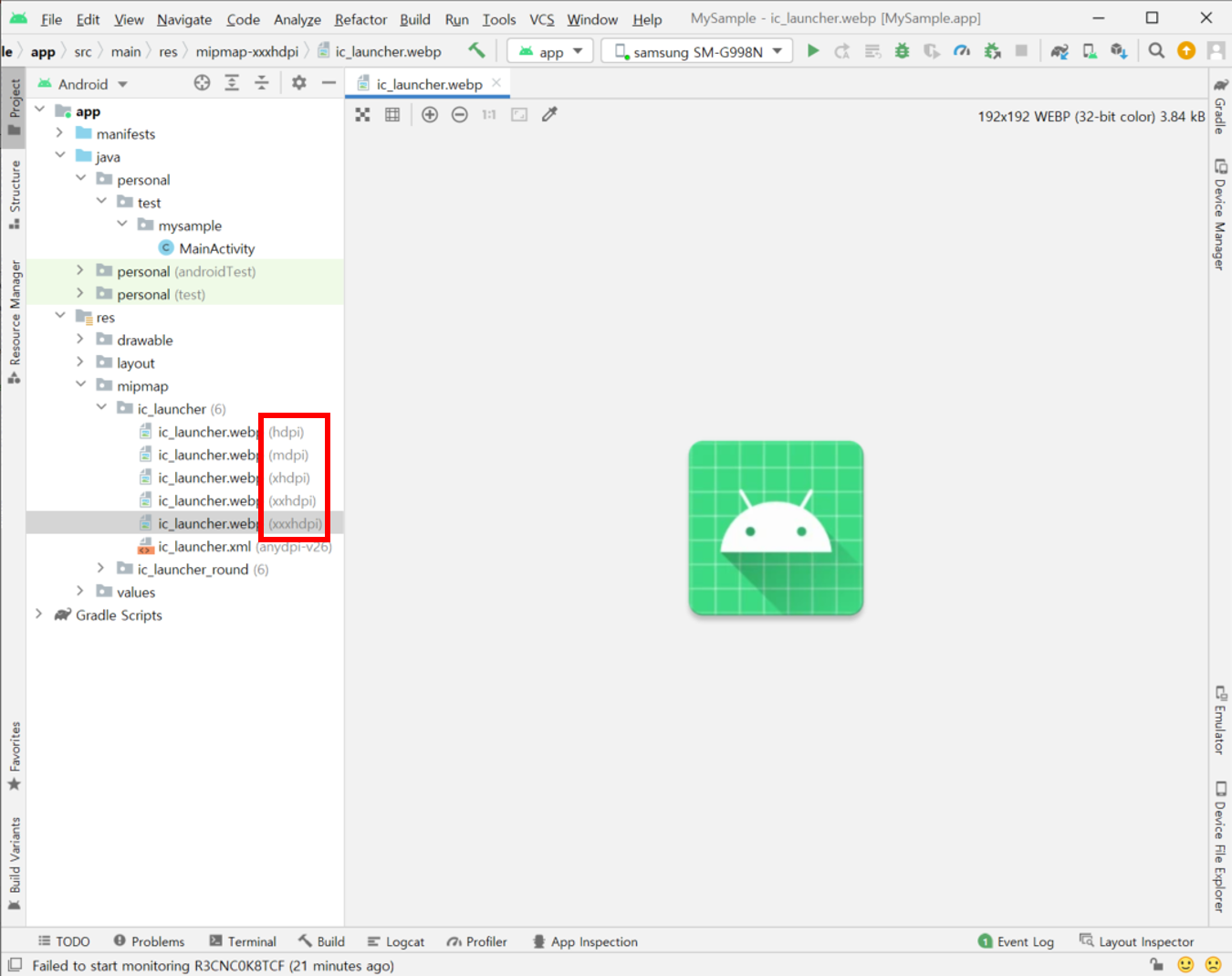The width and height of the screenshot is (1232, 976).
Task: Click Expand All in project panel
Action: [232, 83]
